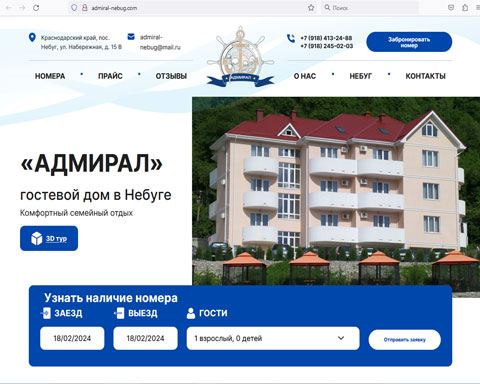Viewport: 480px width, 384px height.
Task: Click the person icon beside ГОСТИ
Action: [x=191, y=313]
